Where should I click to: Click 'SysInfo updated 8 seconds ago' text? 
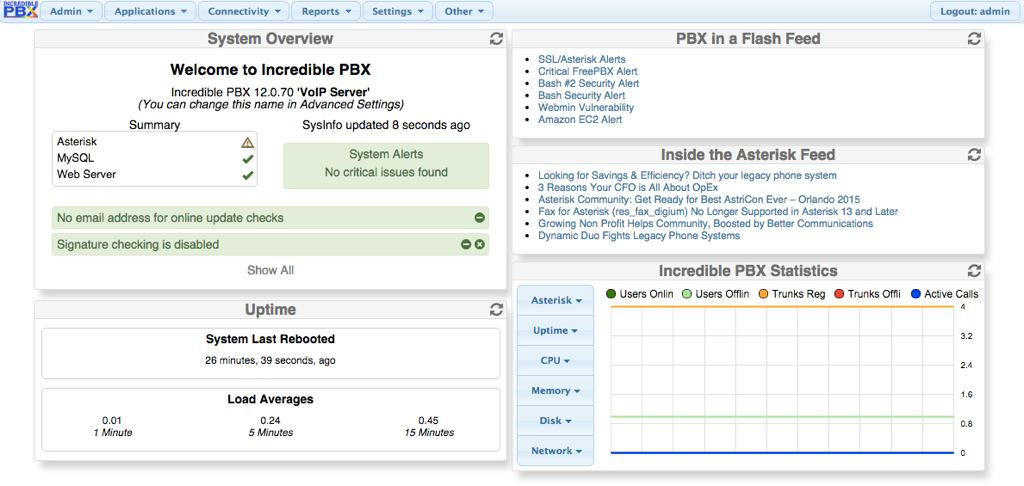coord(386,125)
